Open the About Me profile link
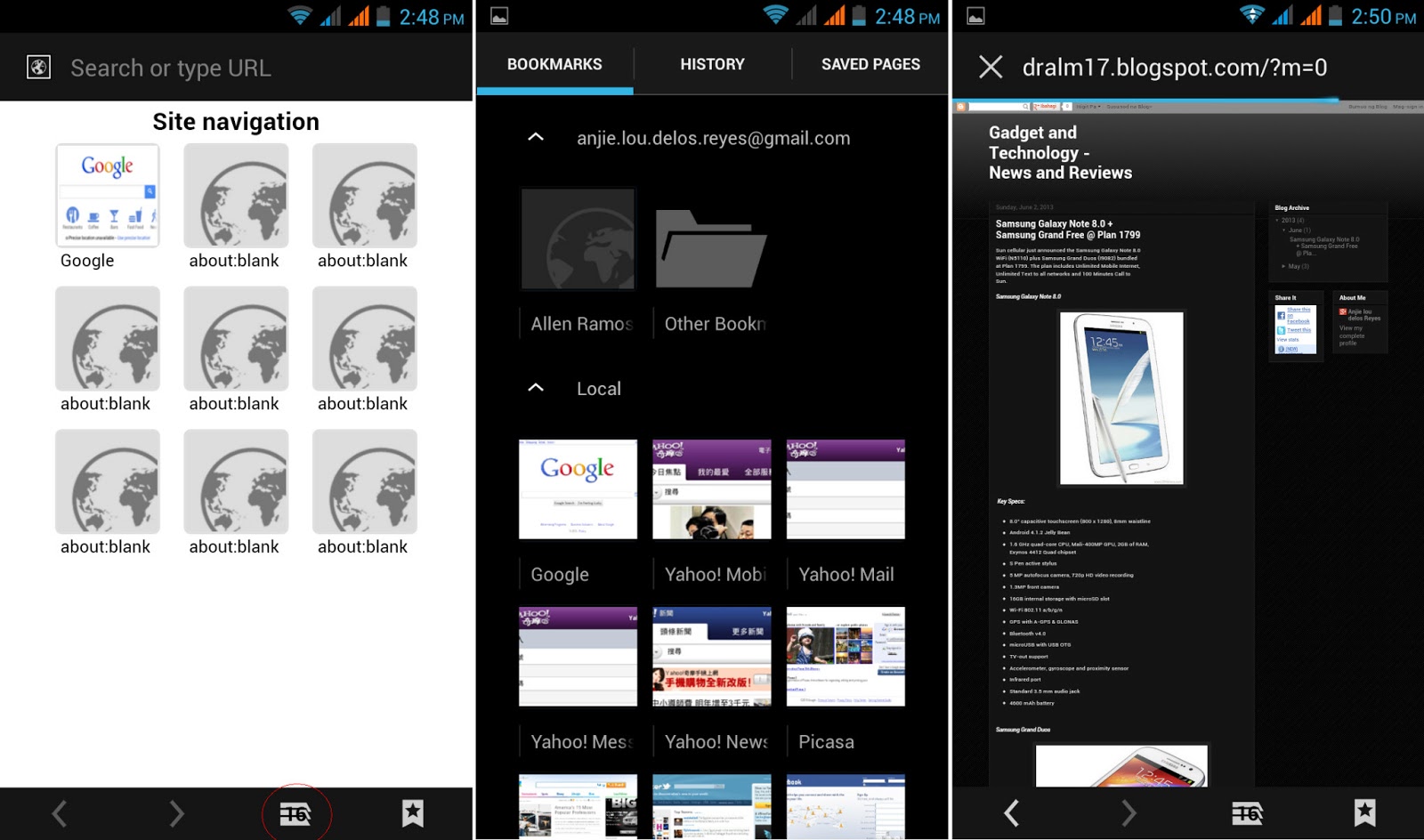 pos(1352,335)
